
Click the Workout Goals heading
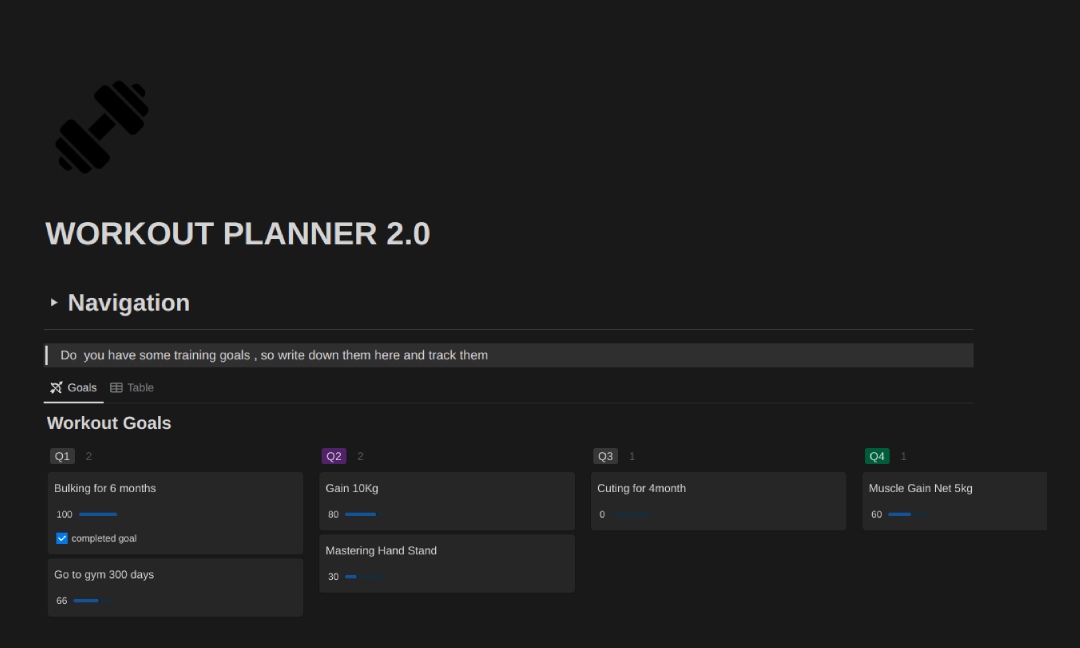109,423
